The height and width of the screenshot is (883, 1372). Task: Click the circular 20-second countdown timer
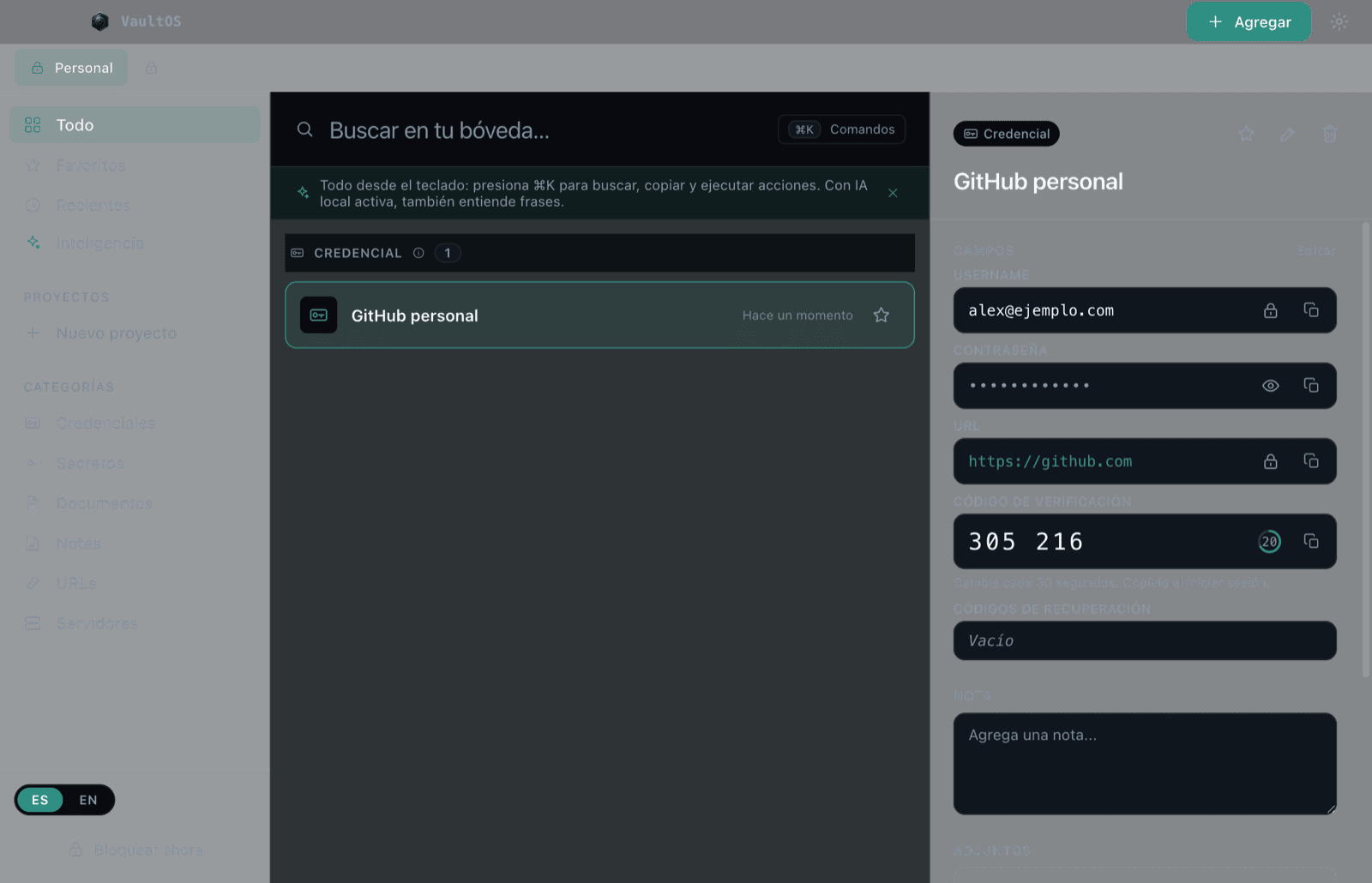1269,542
